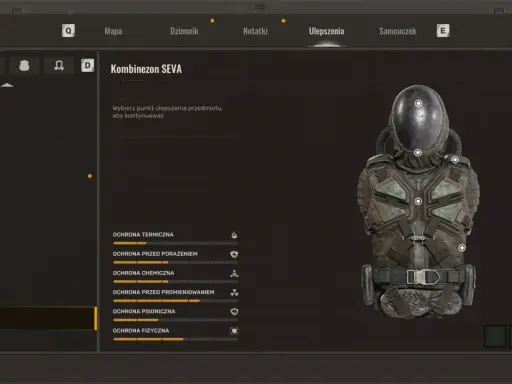The width and height of the screenshot is (512, 384).
Task: Select the chest center upgrade point
Action: pos(418,201)
